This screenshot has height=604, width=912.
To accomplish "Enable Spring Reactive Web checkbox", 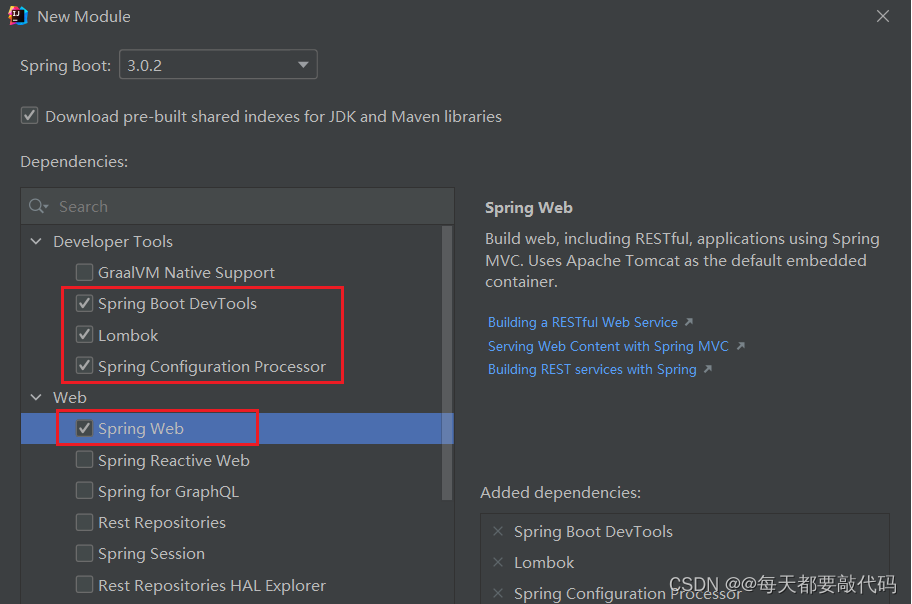I will point(84,460).
